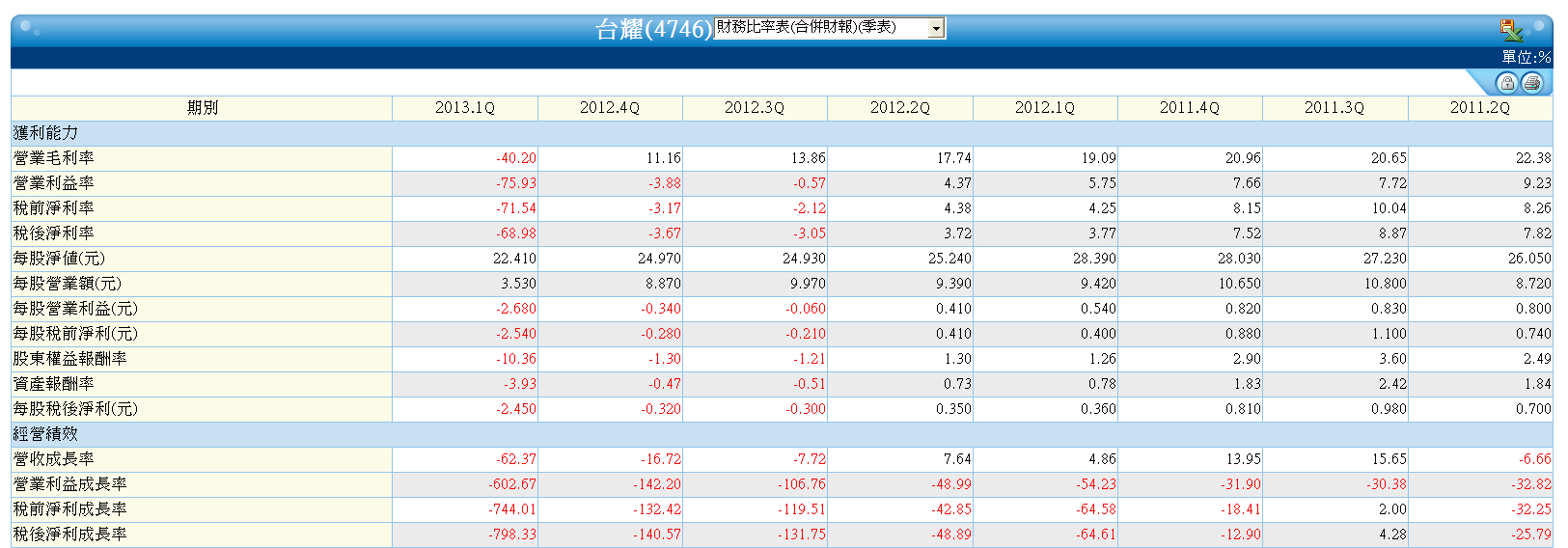1568x548 pixels.
Task: Click the 稅前淨利成長率 row label
Action: click(69, 509)
